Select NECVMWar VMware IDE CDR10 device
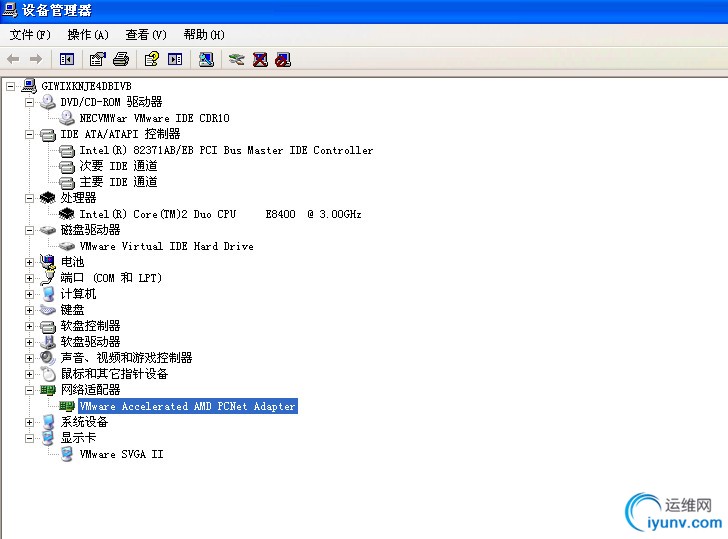 (x=154, y=118)
